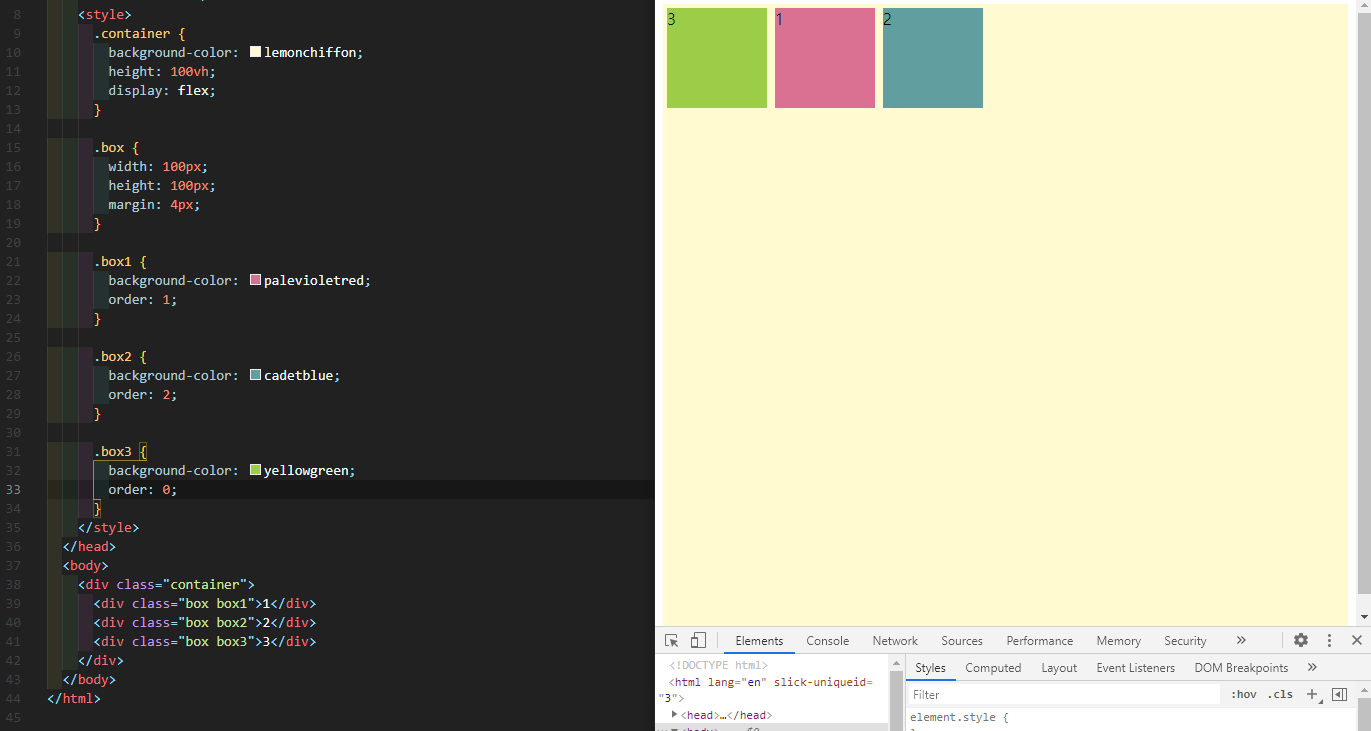Open the Performance tab
The image size is (1371, 731).
1040,641
